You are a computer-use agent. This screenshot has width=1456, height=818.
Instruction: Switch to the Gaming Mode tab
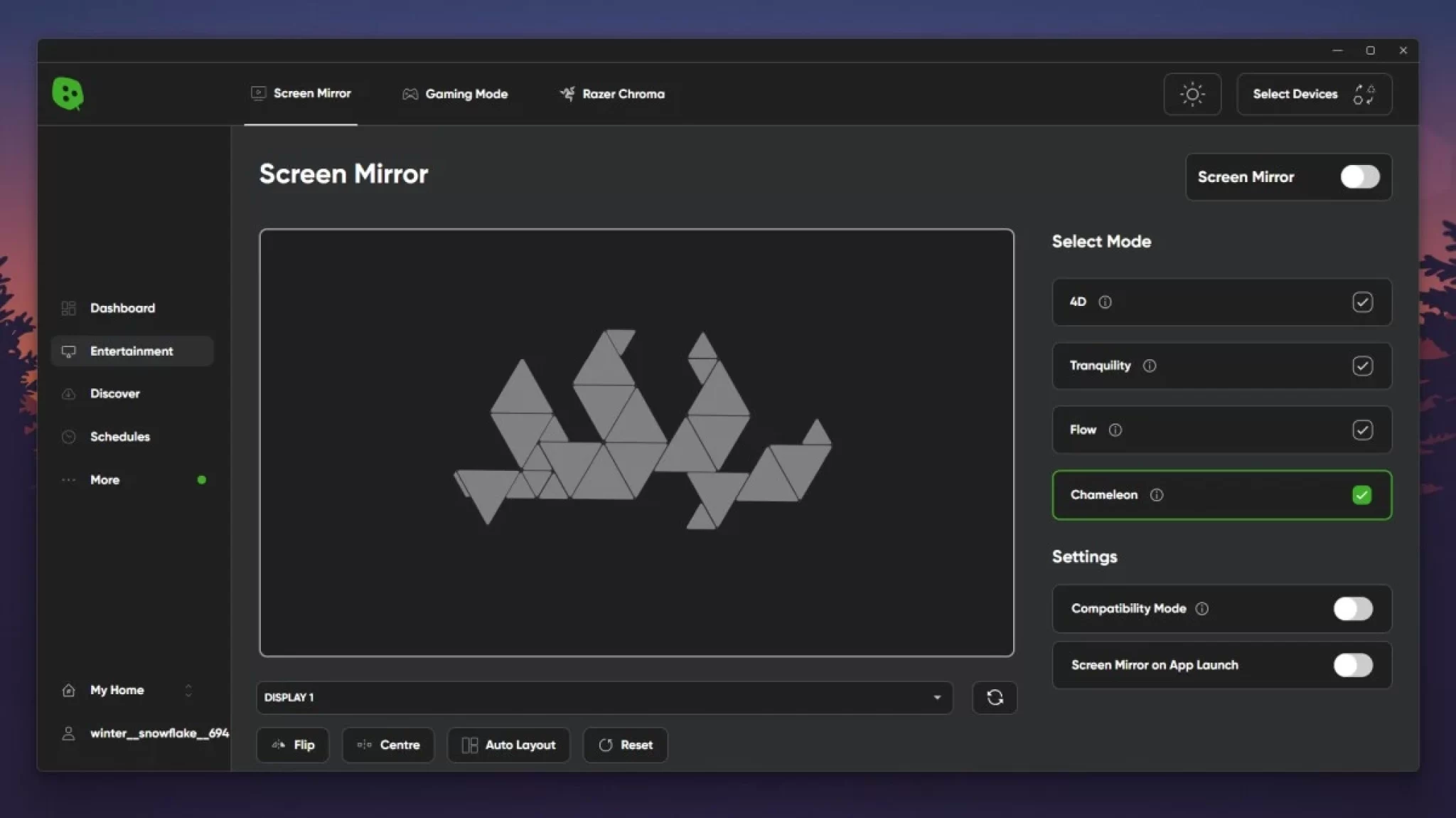click(455, 94)
